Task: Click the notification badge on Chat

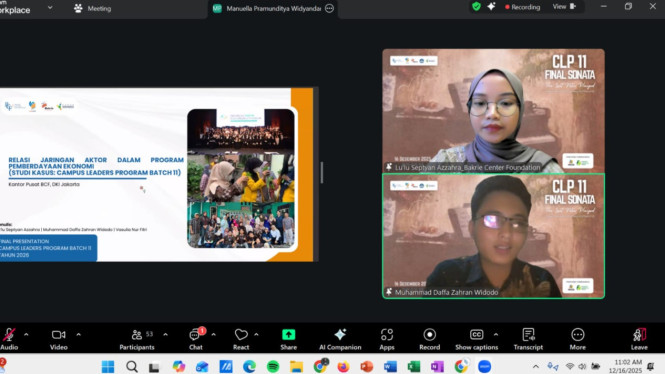Action: pos(202,330)
